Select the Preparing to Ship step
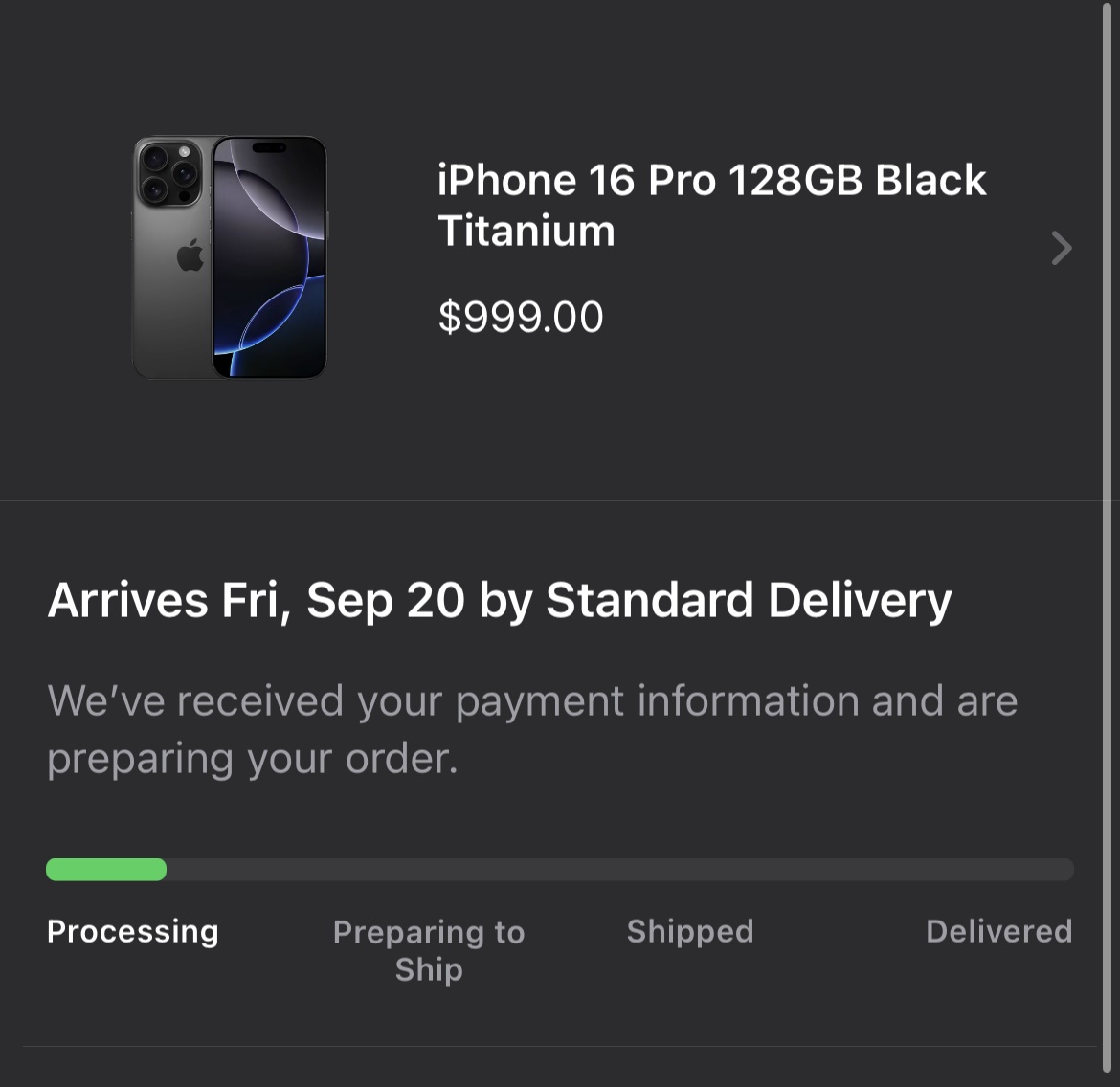 (x=429, y=950)
